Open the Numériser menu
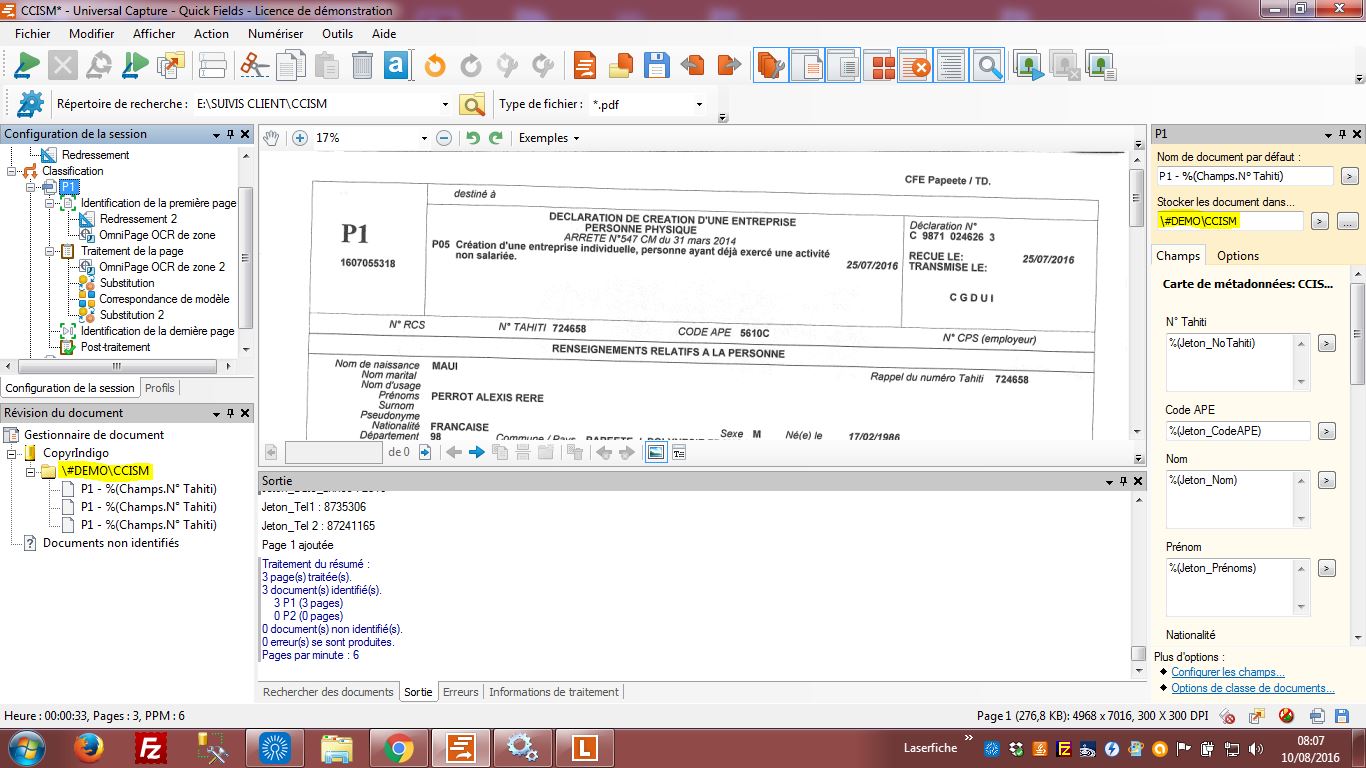1366x768 pixels. pyautogui.click(x=275, y=33)
